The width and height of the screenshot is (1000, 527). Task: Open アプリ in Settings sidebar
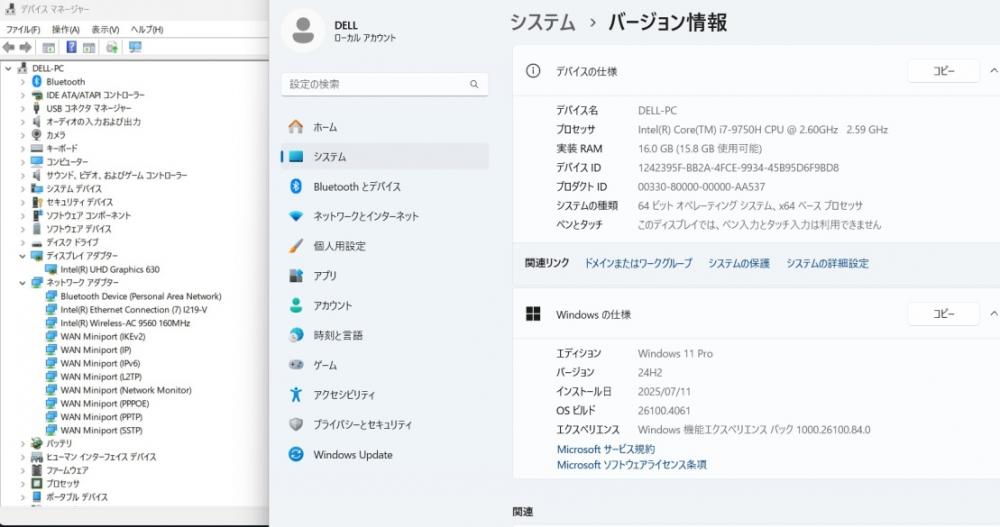click(x=385, y=276)
